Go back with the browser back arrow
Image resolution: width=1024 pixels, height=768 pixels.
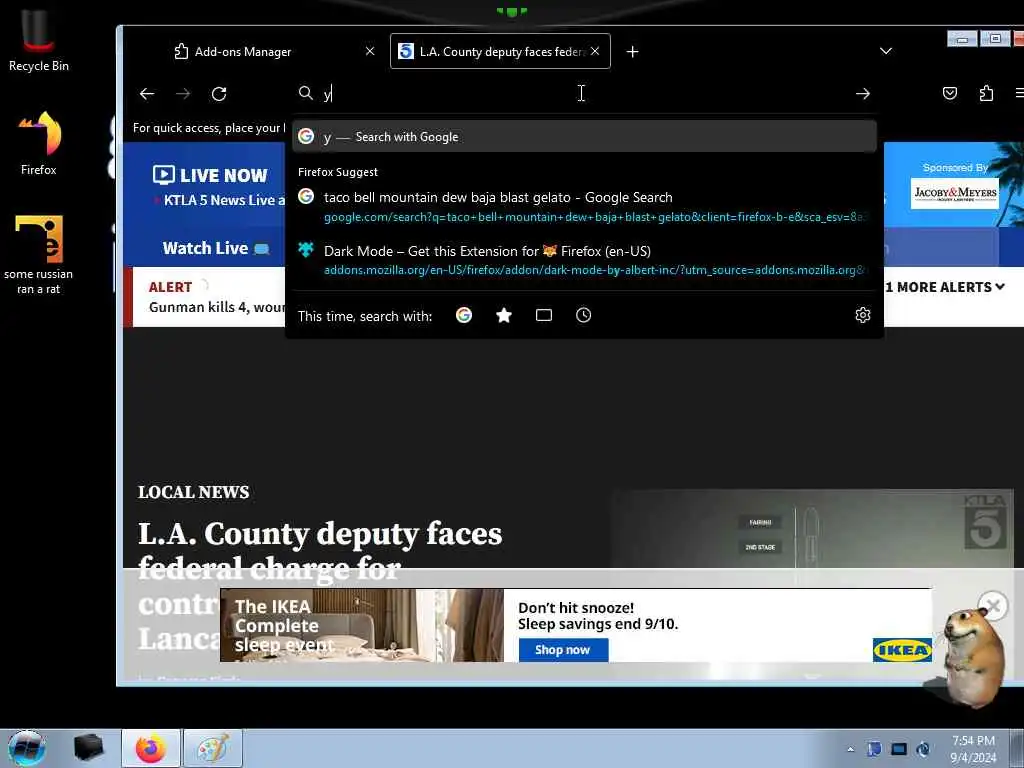click(147, 94)
